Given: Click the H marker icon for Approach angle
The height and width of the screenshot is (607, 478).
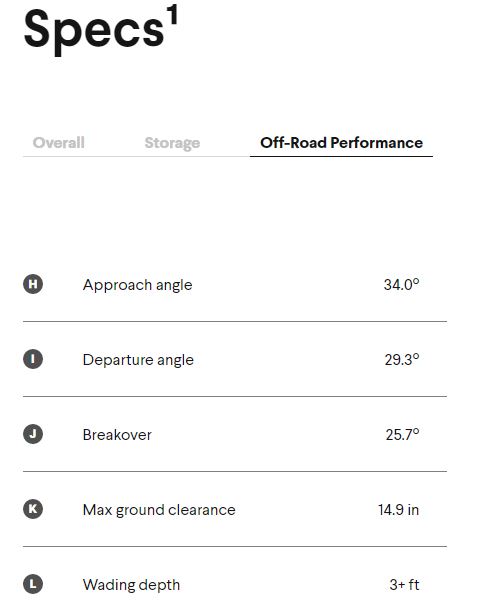Looking at the screenshot, I should pos(33,284).
